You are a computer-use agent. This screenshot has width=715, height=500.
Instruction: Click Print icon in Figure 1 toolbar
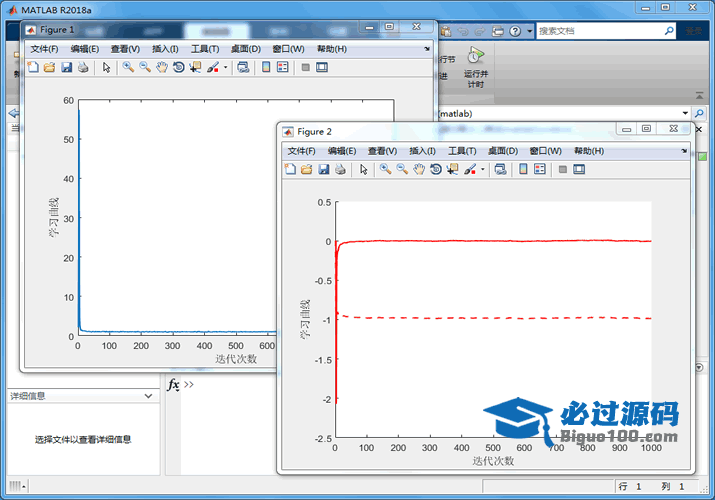83,67
